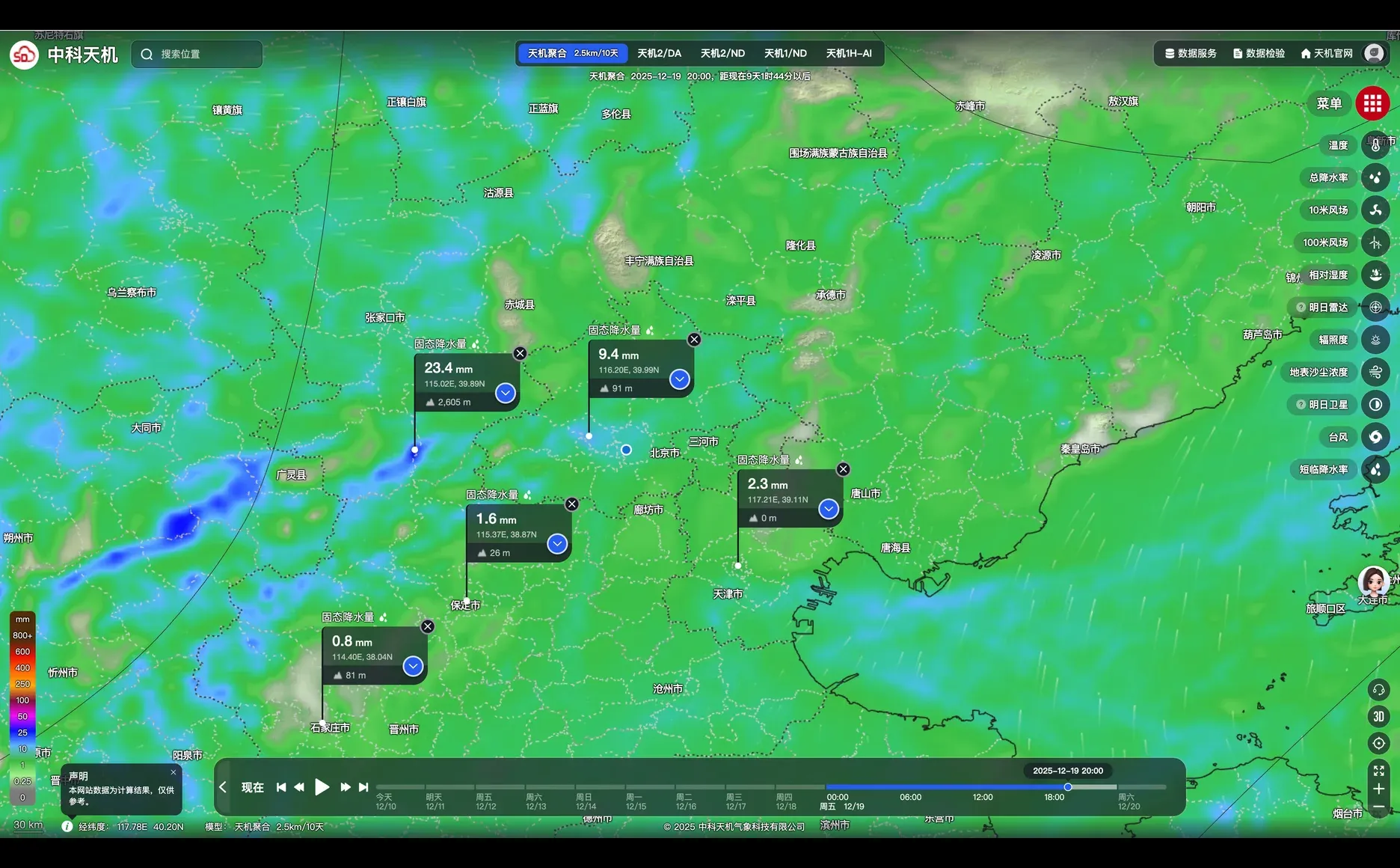Select the 明日卫星 satellite layer icon
Image resolution: width=1400 pixels, height=868 pixels.
point(1375,405)
